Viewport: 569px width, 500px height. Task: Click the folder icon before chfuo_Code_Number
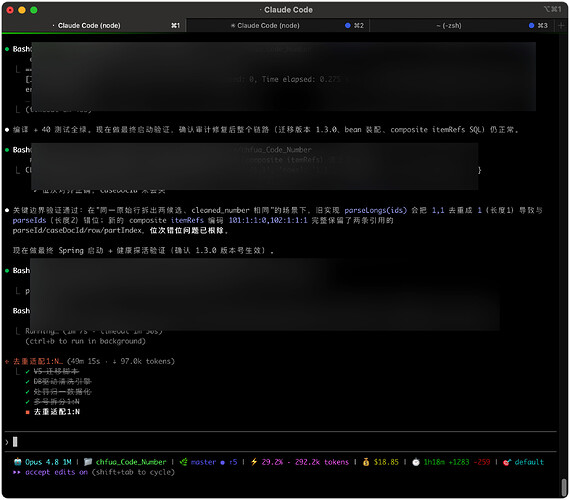[x=88, y=462]
